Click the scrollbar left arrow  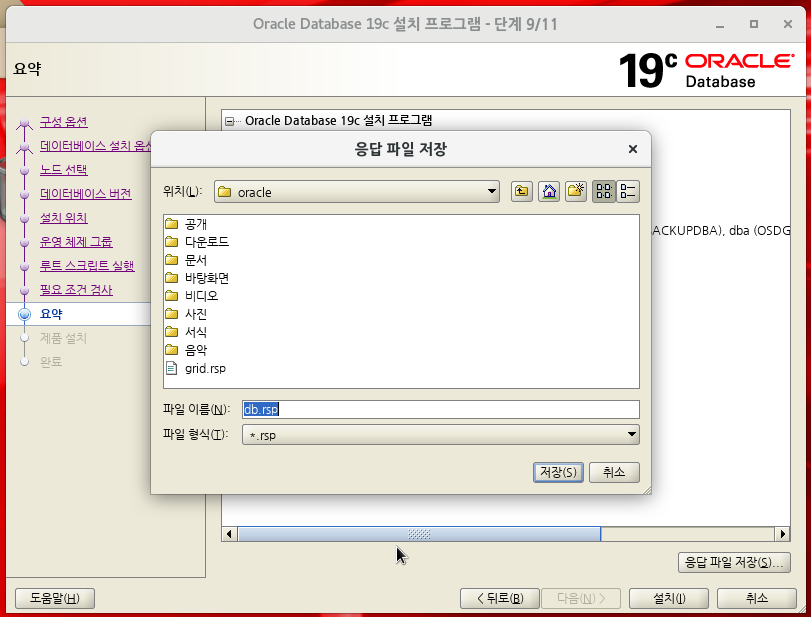[229, 534]
